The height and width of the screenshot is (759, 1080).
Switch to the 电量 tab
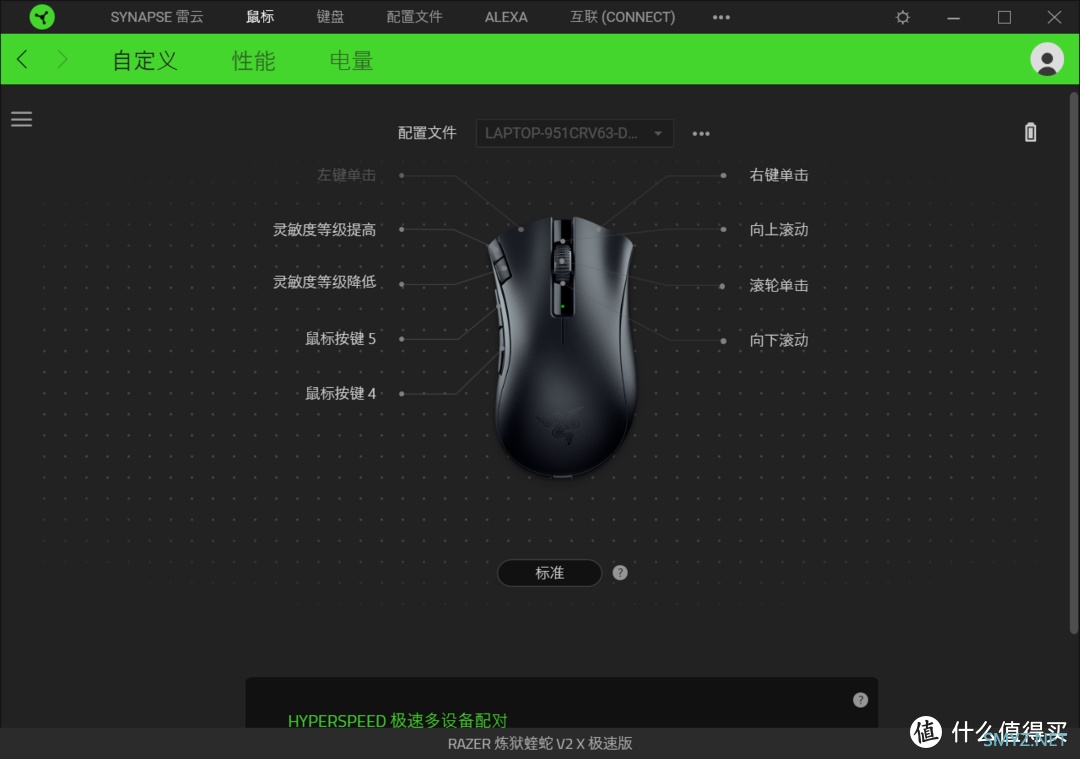(351, 61)
